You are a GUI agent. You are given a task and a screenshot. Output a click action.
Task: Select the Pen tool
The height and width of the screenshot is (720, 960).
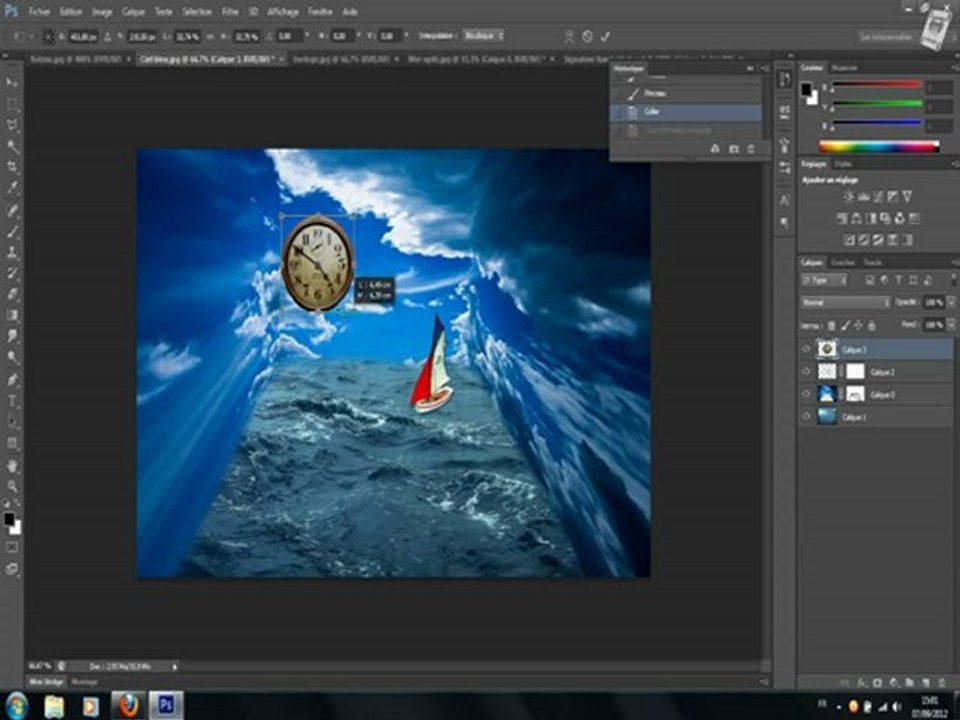point(12,380)
